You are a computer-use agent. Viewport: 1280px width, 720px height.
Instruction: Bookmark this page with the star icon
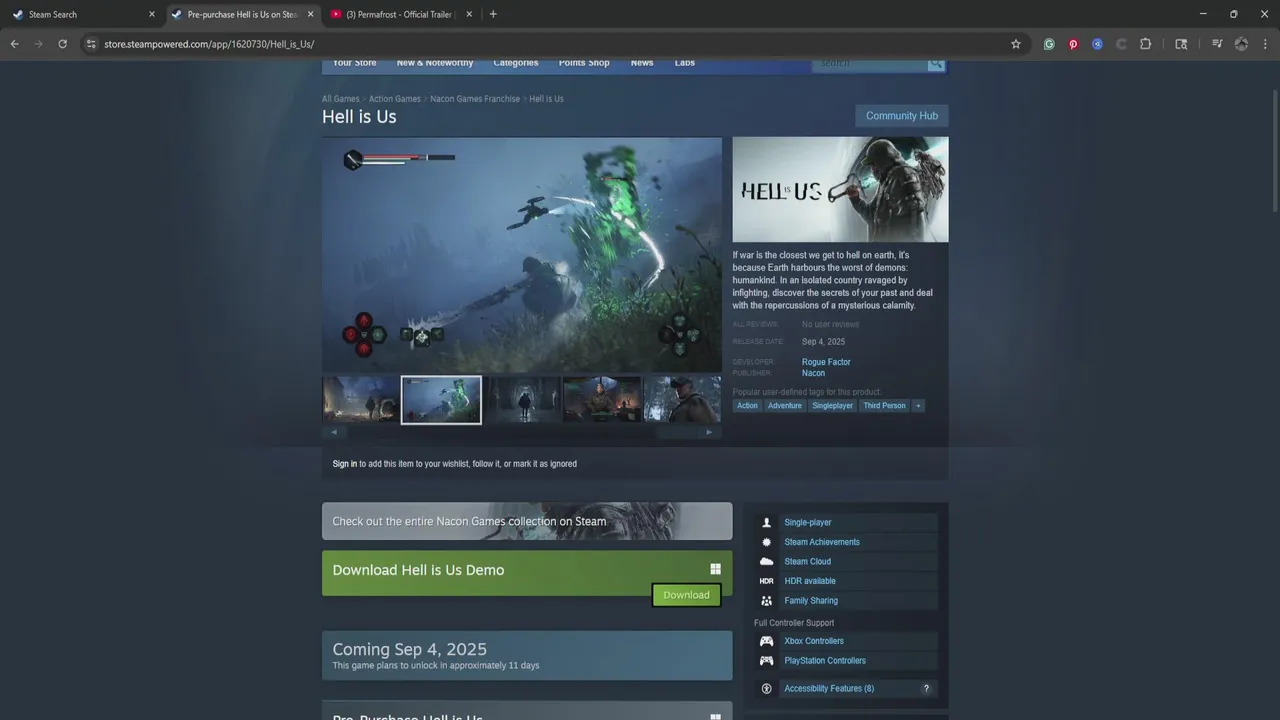(1016, 44)
